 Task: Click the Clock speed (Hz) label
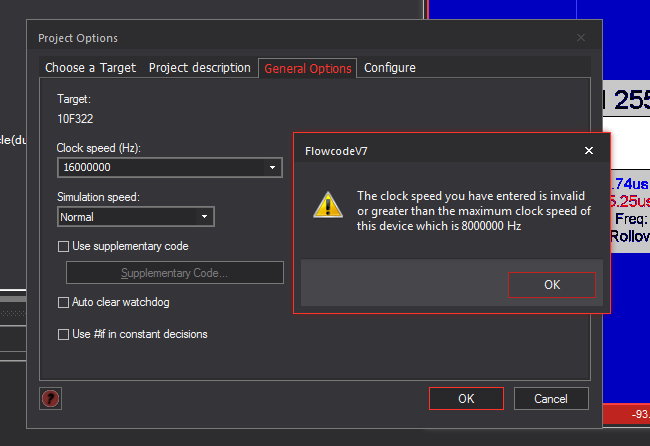pyautogui.click(x=99, y=148)
